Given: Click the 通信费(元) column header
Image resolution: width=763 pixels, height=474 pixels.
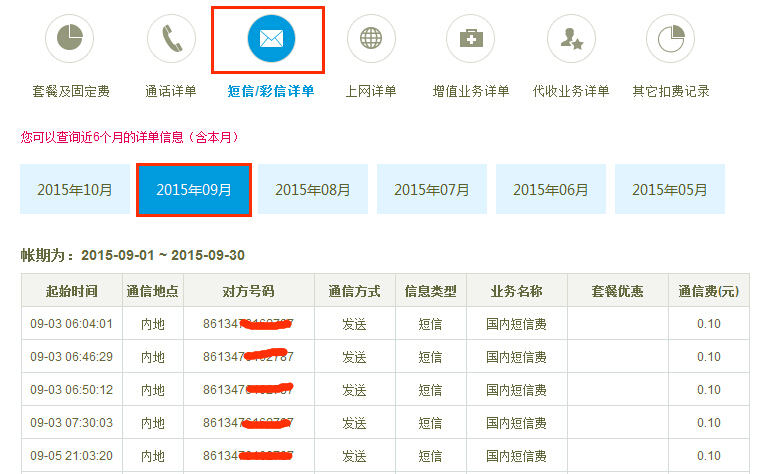Looking at the screenshot, I should point(708,291).
